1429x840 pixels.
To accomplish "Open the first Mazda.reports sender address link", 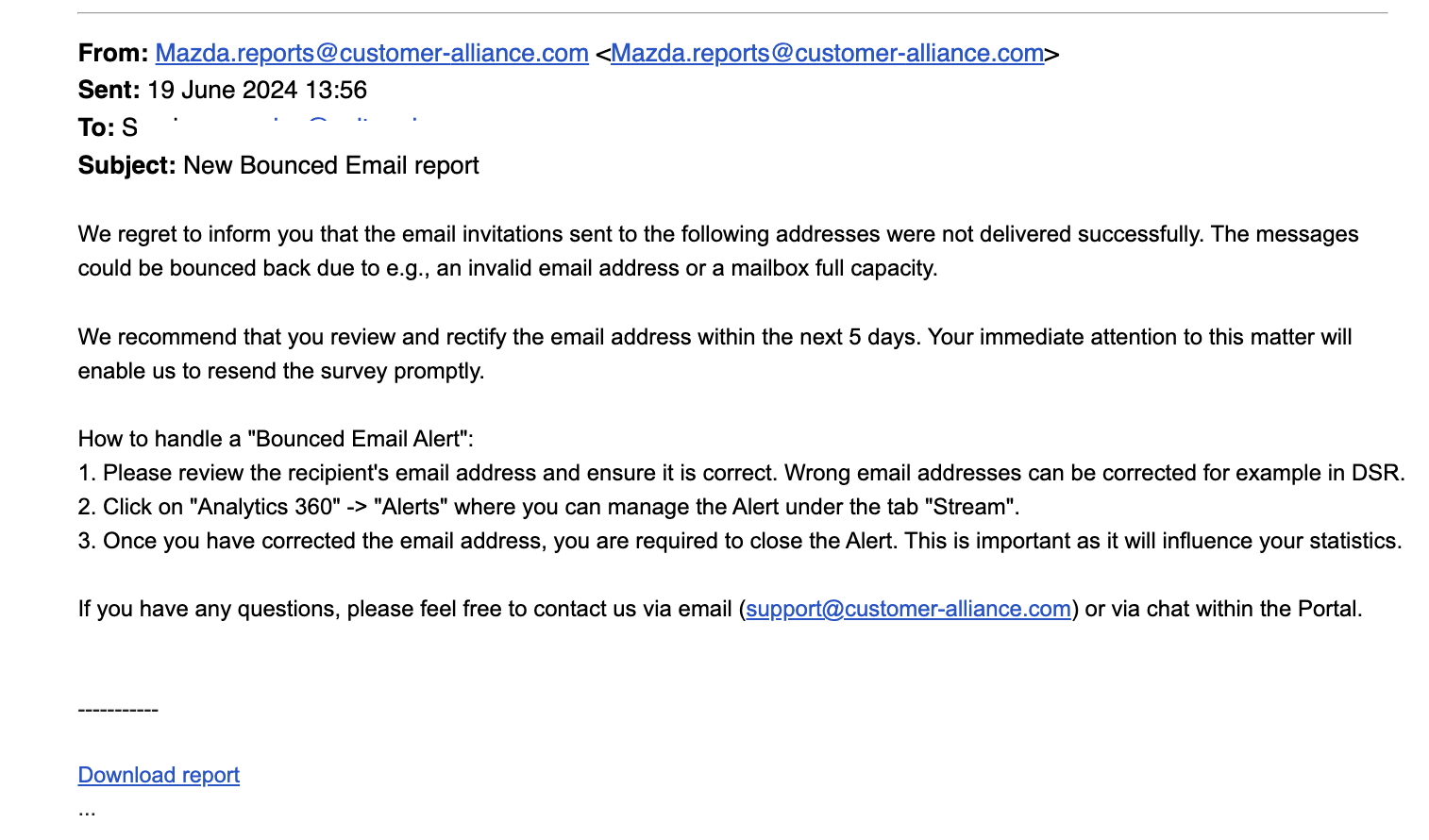I will coord(372,53).
